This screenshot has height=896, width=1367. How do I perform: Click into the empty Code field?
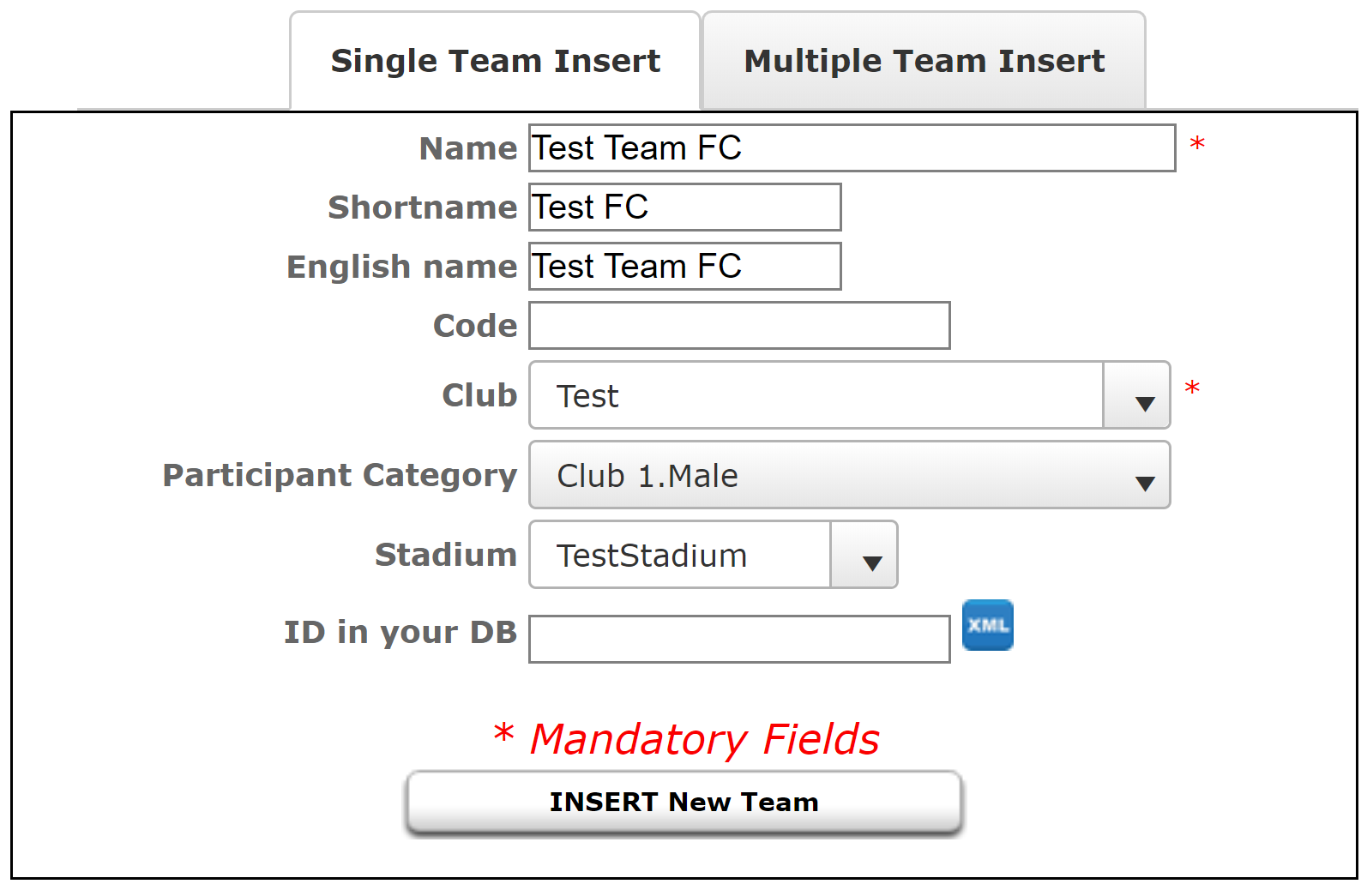pos(739,326)
